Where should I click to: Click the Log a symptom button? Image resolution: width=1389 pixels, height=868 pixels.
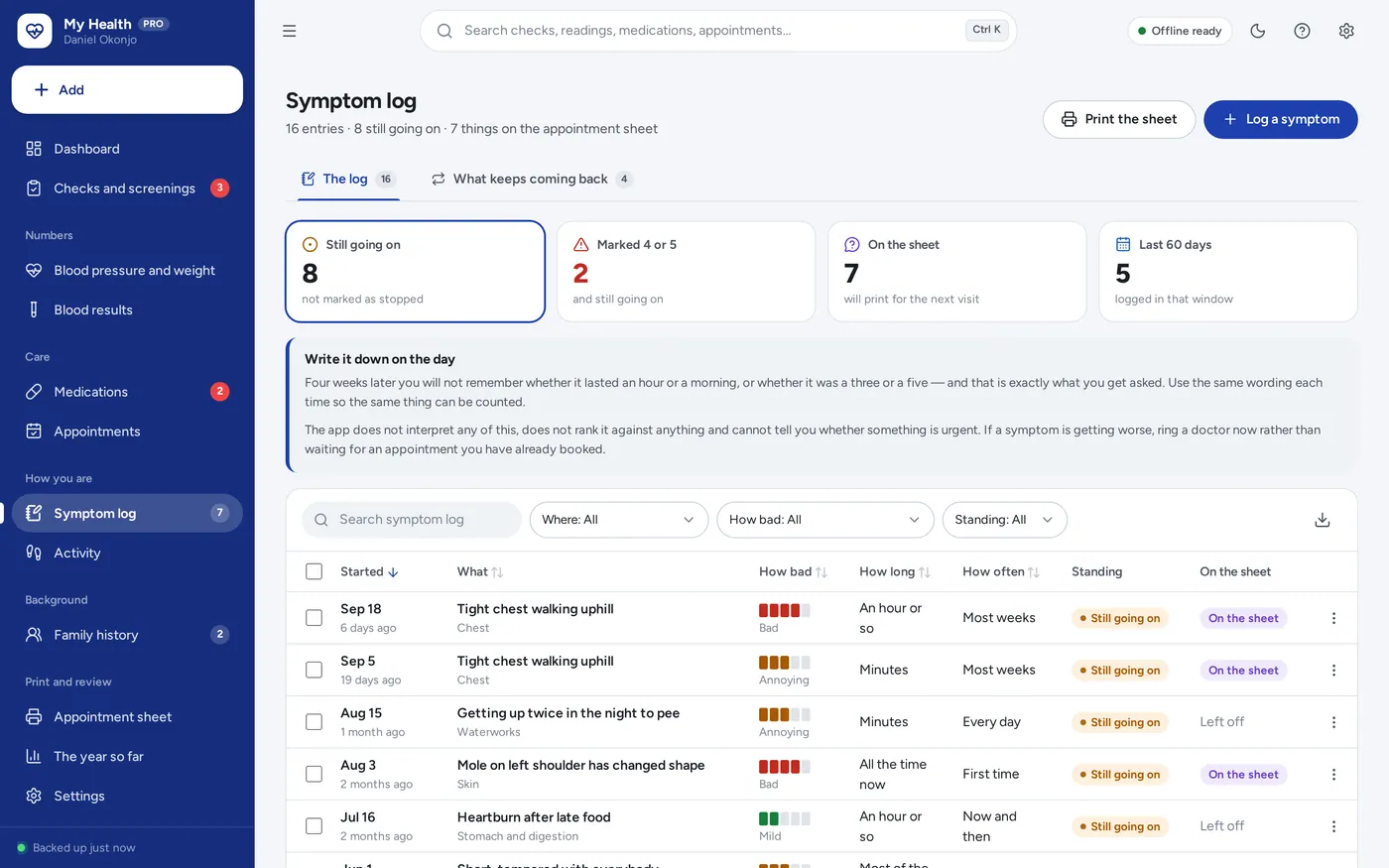click(1281, 119)
